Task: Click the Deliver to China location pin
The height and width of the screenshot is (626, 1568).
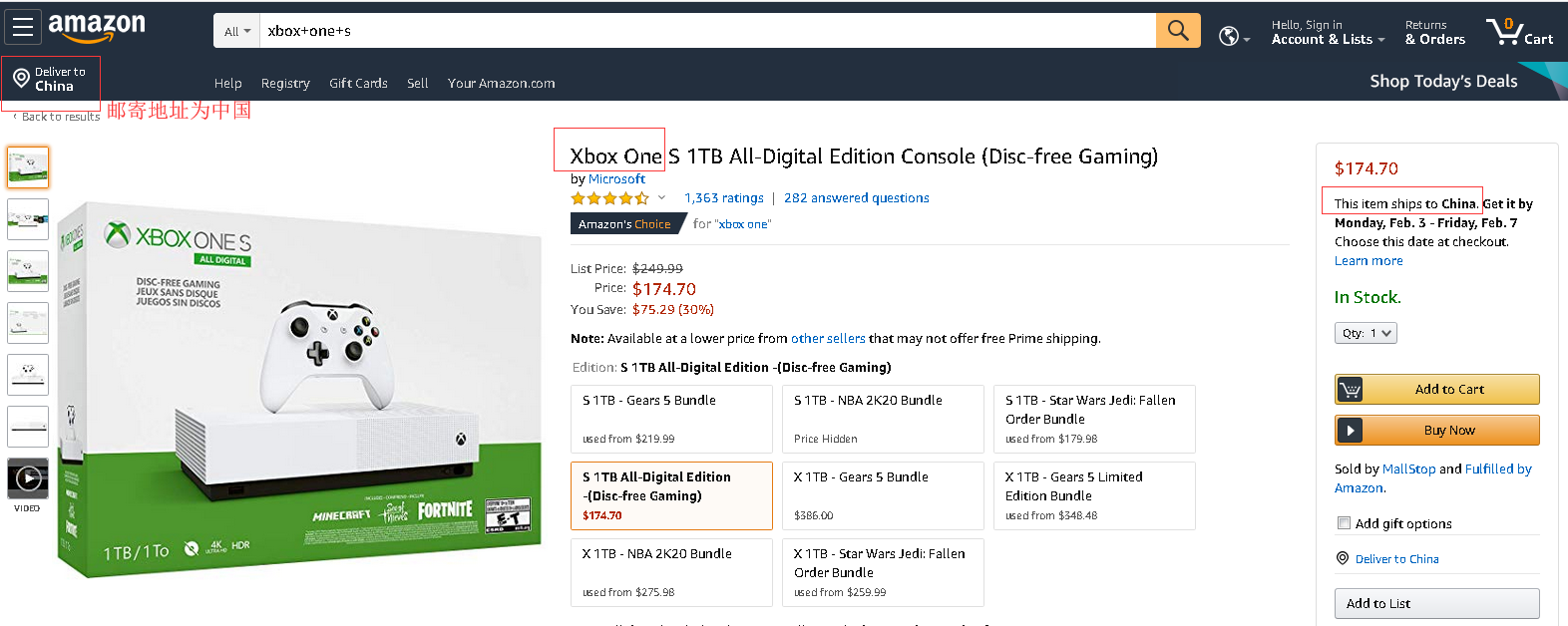Action: click(21, 78)
